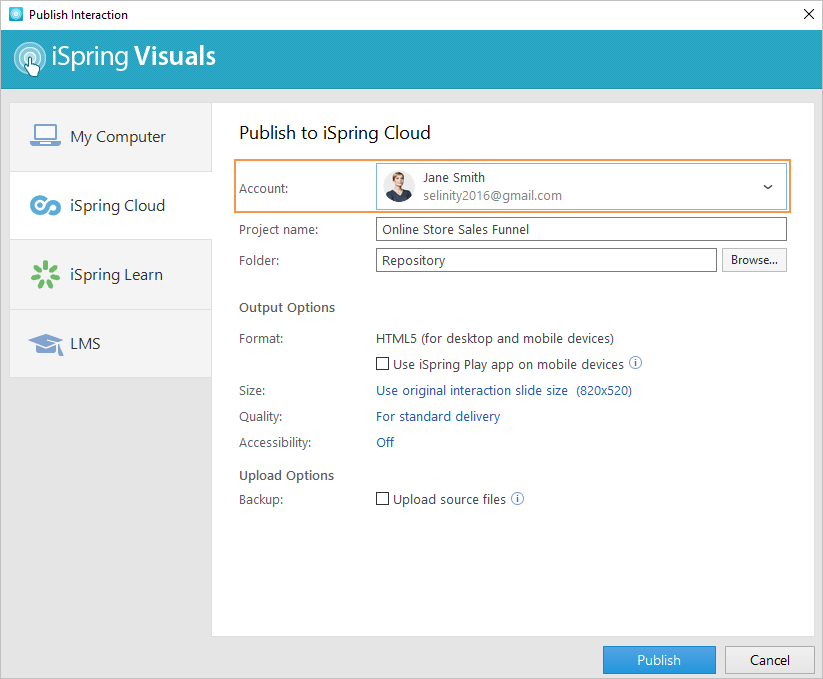Click the iSpring Cloud infinity icon
The image size is (823, 679).
click(x=46, y=206)
